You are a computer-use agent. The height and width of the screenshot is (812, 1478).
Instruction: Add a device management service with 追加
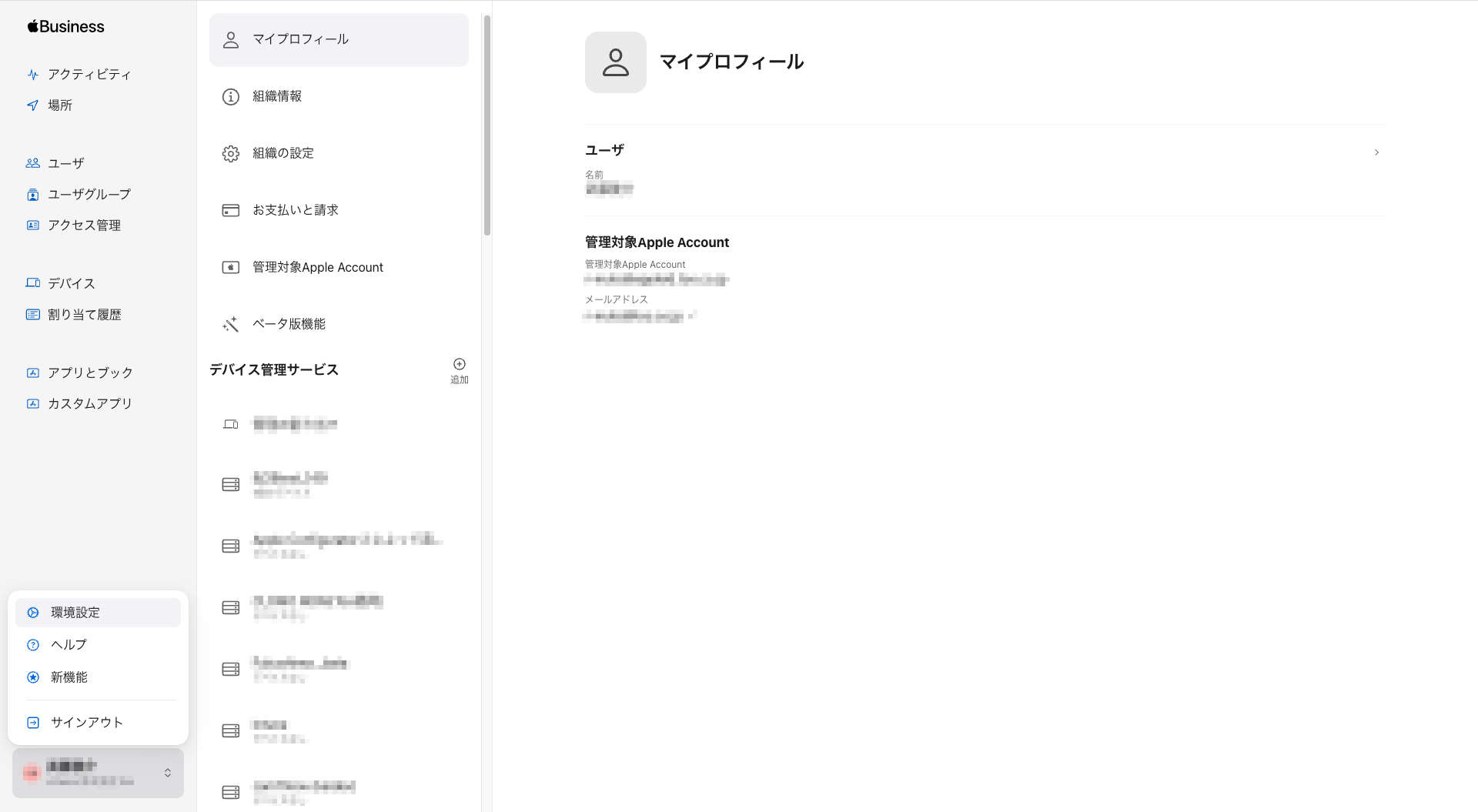pos(460,370)
